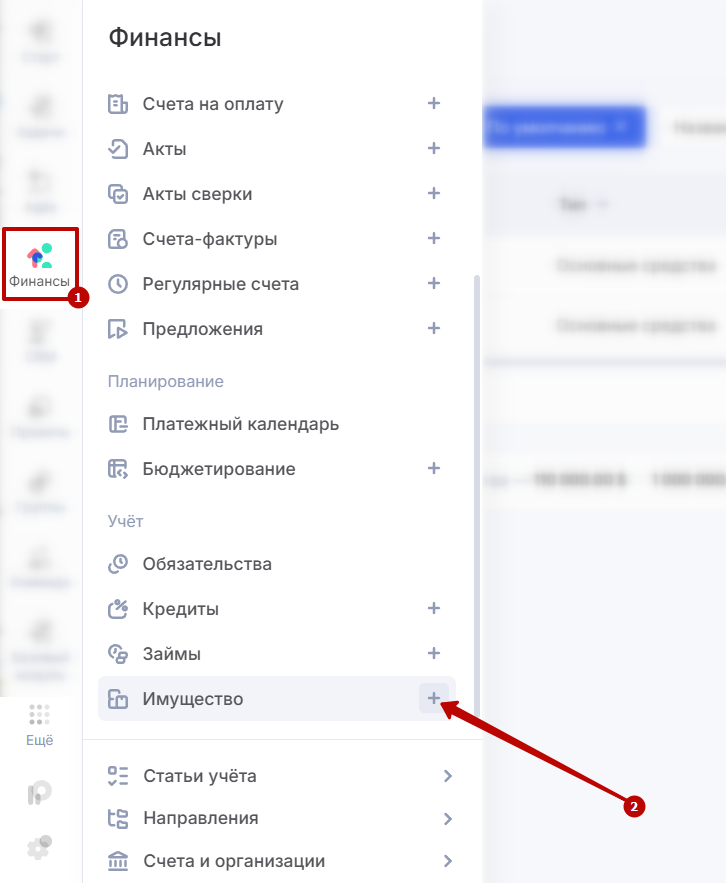This screenshot has height=883, width=726.
Task: Click the blurred blue filter button
Action: pyautogui.click(x=564, y=127)
